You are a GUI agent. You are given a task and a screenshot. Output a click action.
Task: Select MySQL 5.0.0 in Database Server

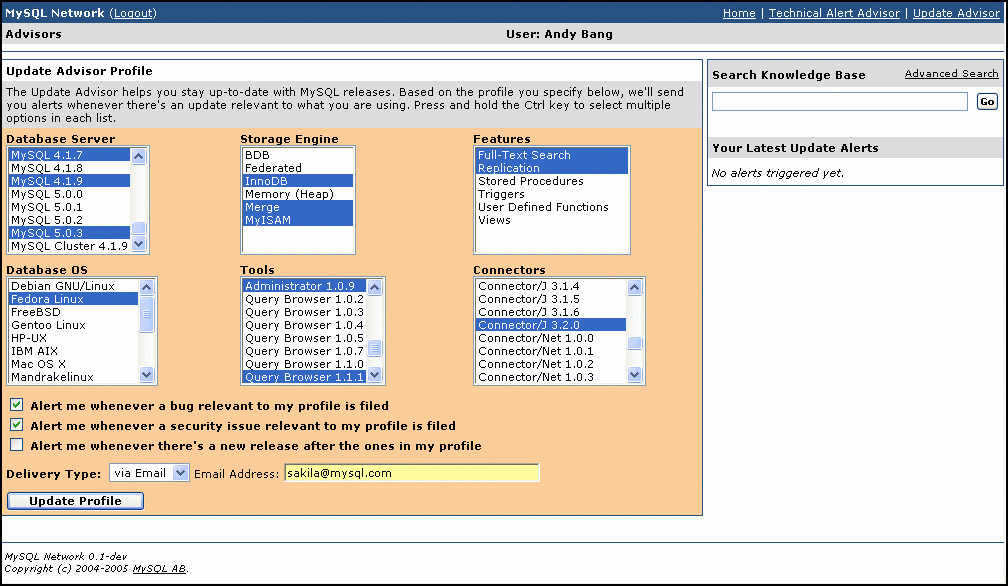point(69,193)
